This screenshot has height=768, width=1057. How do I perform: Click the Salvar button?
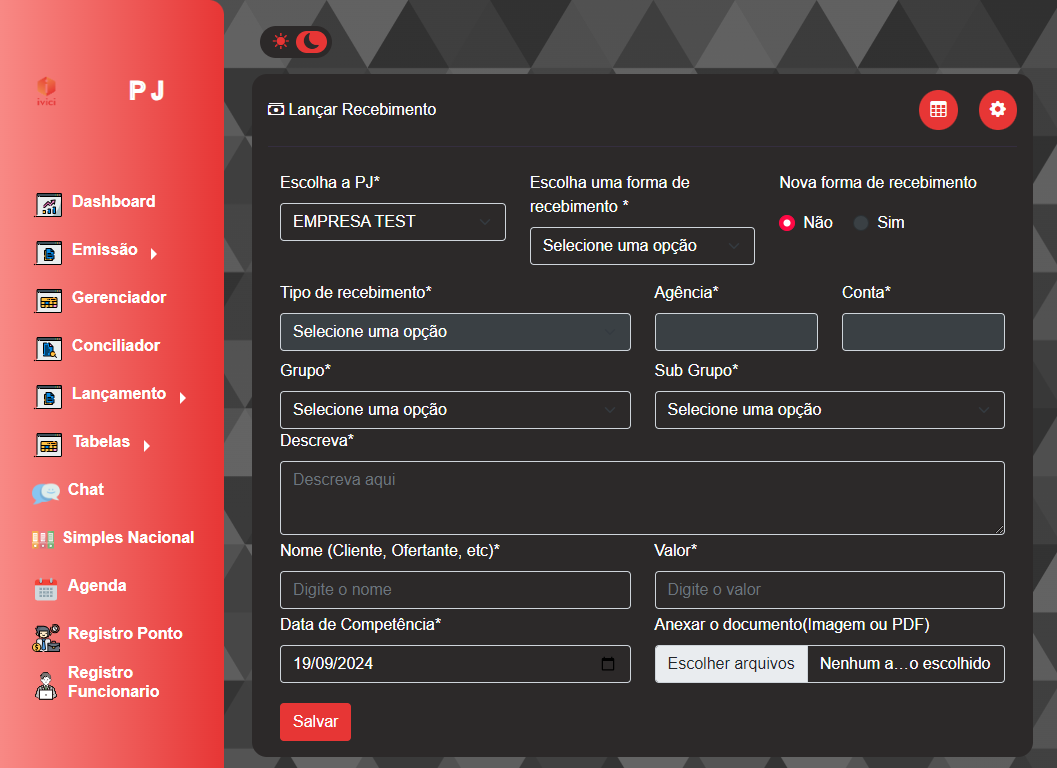coord(315,722)
